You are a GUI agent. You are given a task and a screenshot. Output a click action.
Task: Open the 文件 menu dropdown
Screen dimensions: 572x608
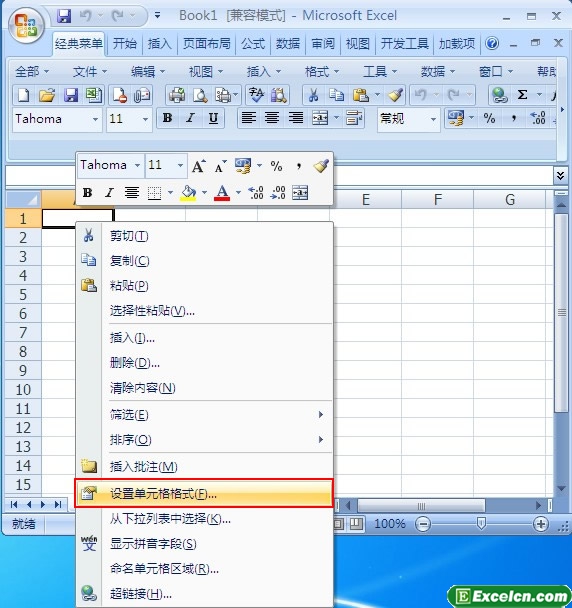click(90, 72)
